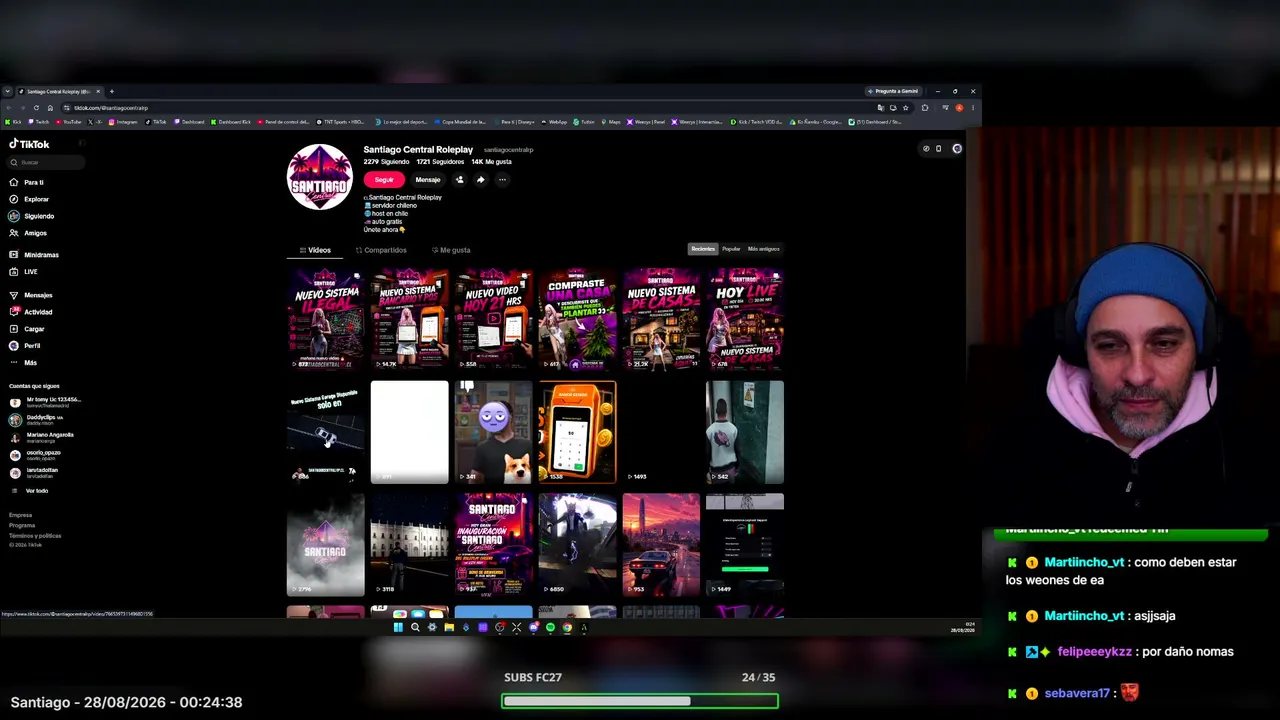Open the browser extensions puzzle icon

(x=925, y=108)
